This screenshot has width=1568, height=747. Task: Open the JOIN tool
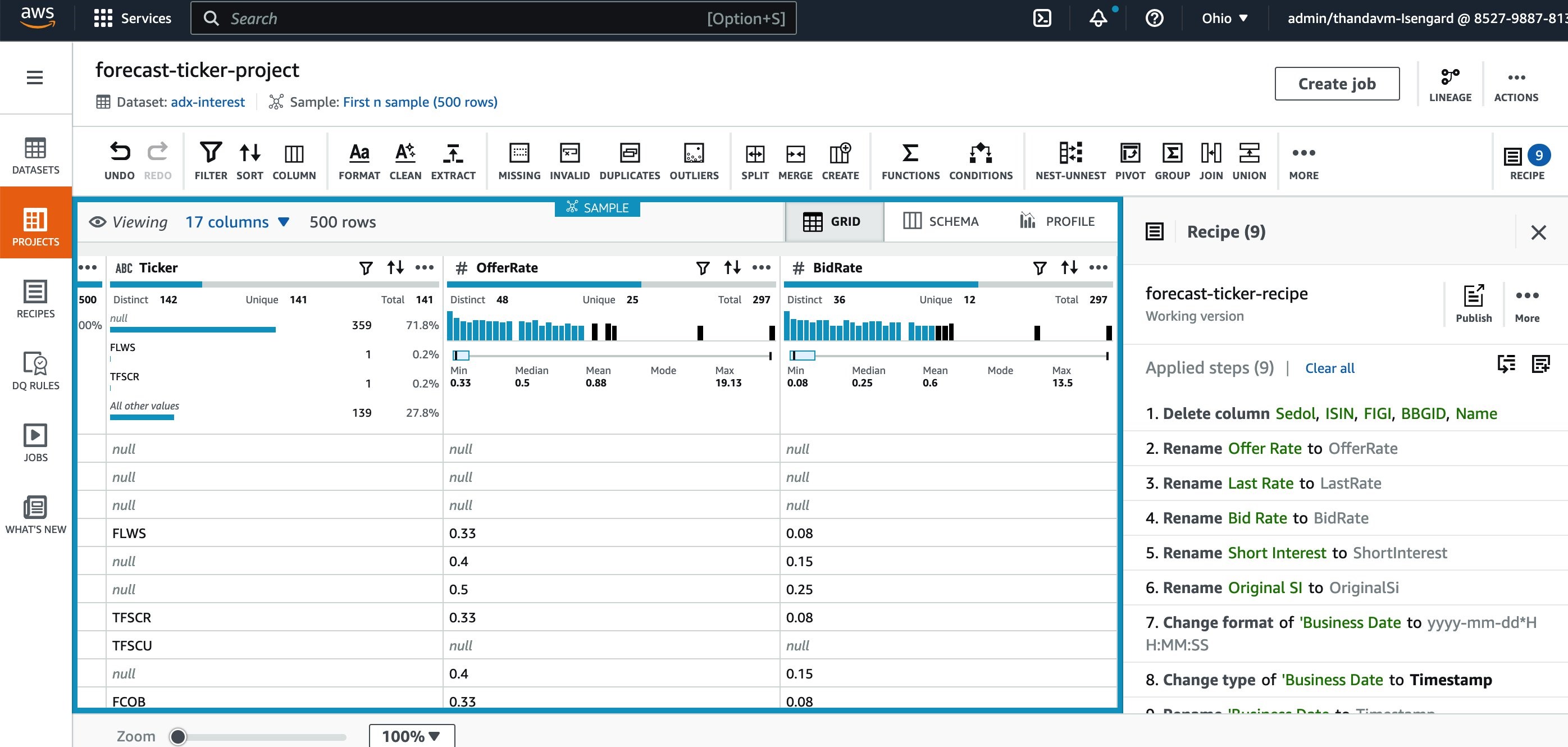click(x=1211, y=161)
